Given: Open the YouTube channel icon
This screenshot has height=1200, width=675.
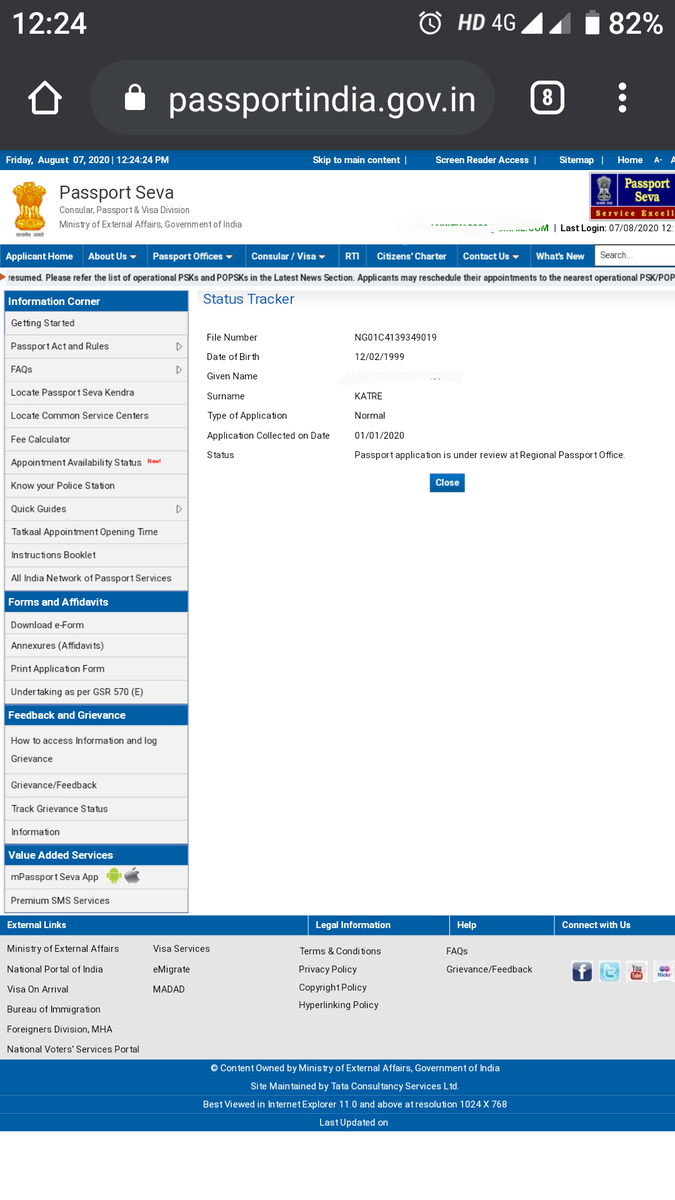Looking at the screenshot, I should point(637,971).
